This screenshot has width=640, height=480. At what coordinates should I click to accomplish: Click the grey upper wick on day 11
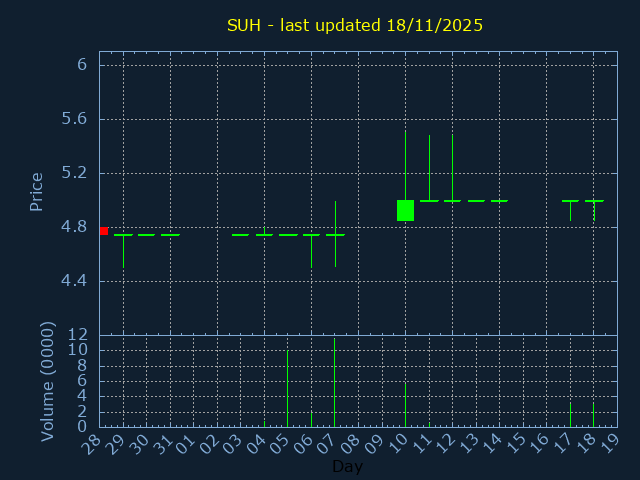tap(429, 167)
